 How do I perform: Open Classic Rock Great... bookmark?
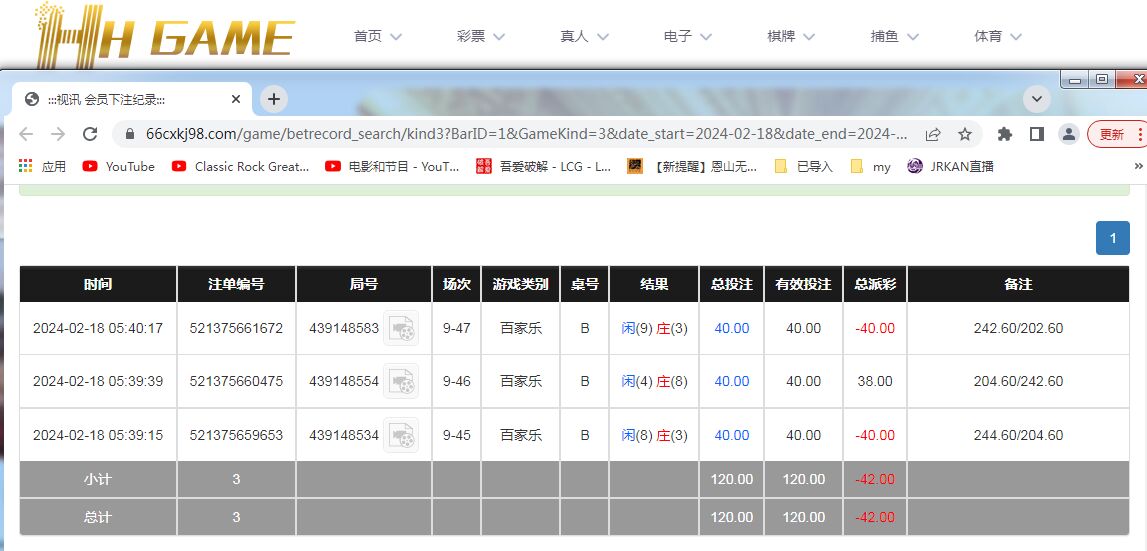click(x=241, y=166)
